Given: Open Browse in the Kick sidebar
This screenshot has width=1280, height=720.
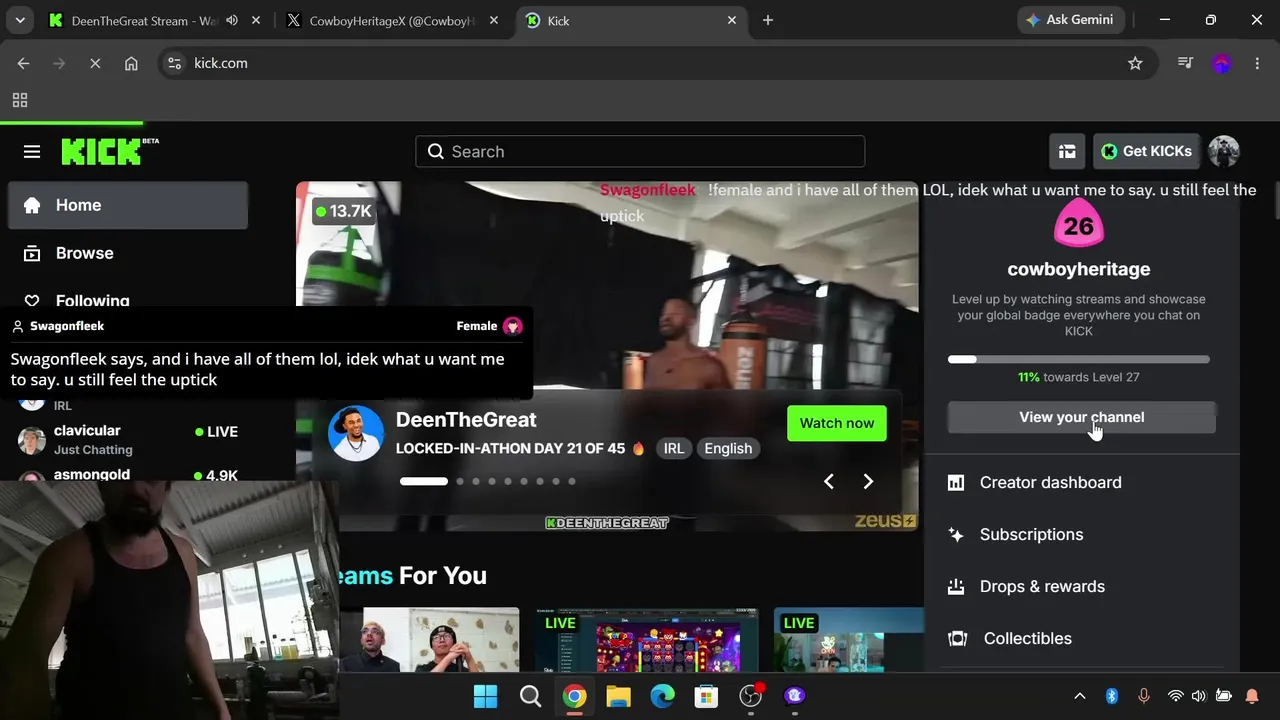Looking at the screenshot, I should 128,253.
